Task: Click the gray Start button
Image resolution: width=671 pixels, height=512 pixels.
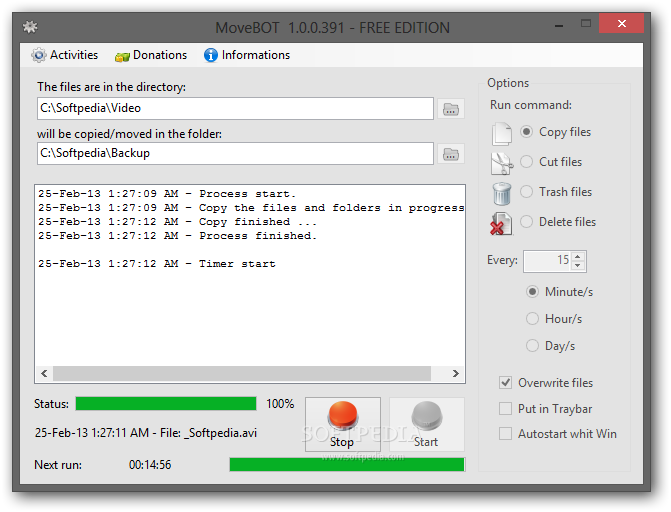Action: 427,424
